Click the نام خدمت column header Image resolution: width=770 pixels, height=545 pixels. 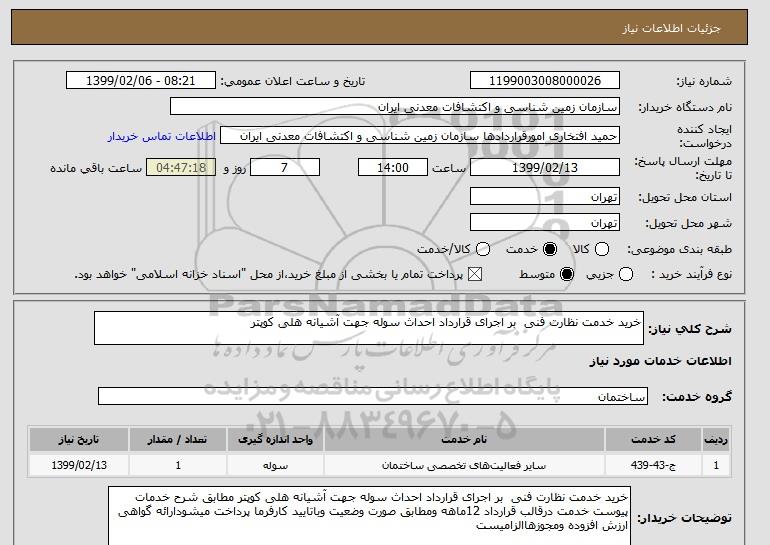pyautogui.click(x=464, y=439)
